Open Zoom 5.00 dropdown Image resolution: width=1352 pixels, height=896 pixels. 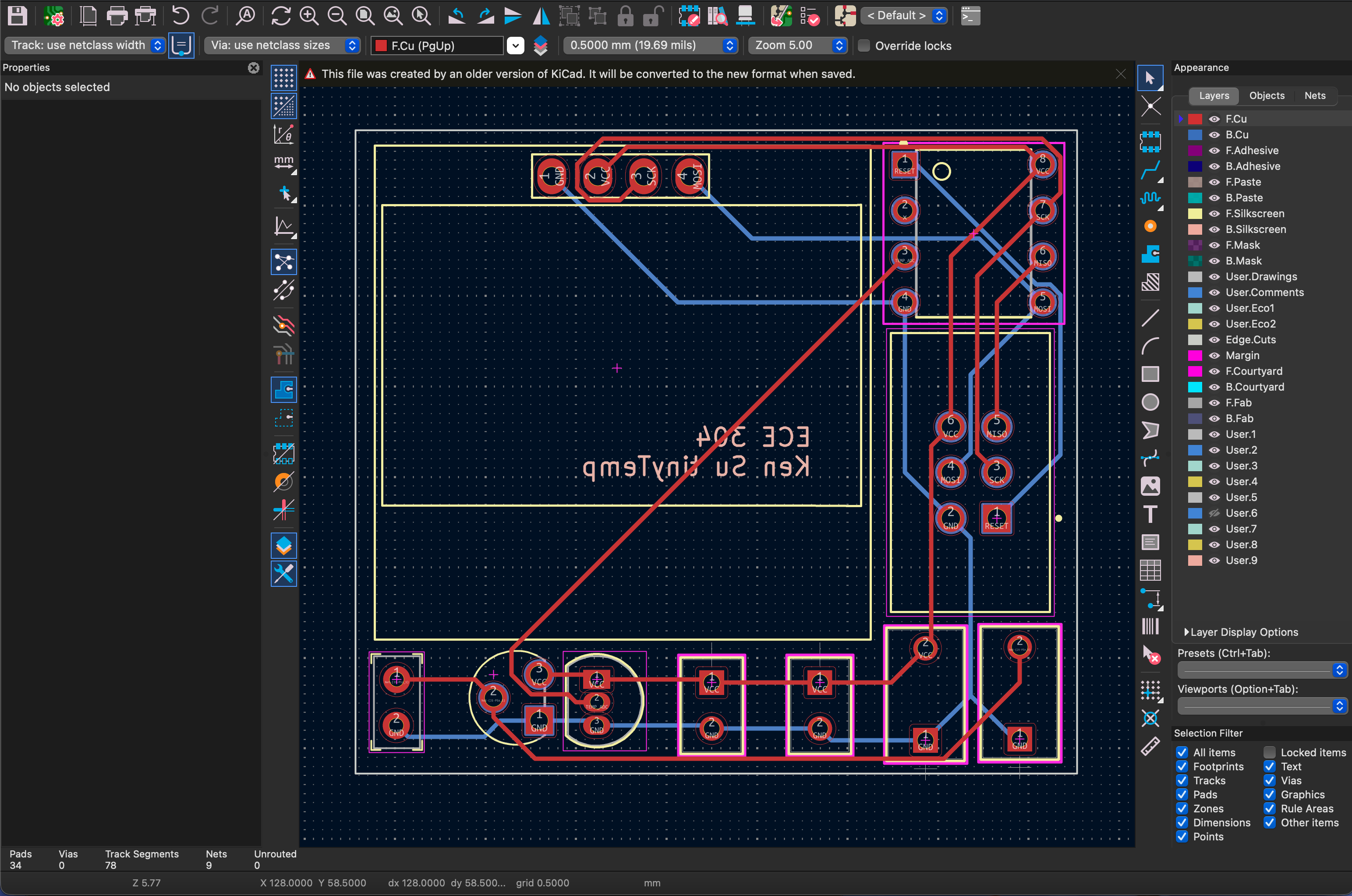tap(797, 45)
